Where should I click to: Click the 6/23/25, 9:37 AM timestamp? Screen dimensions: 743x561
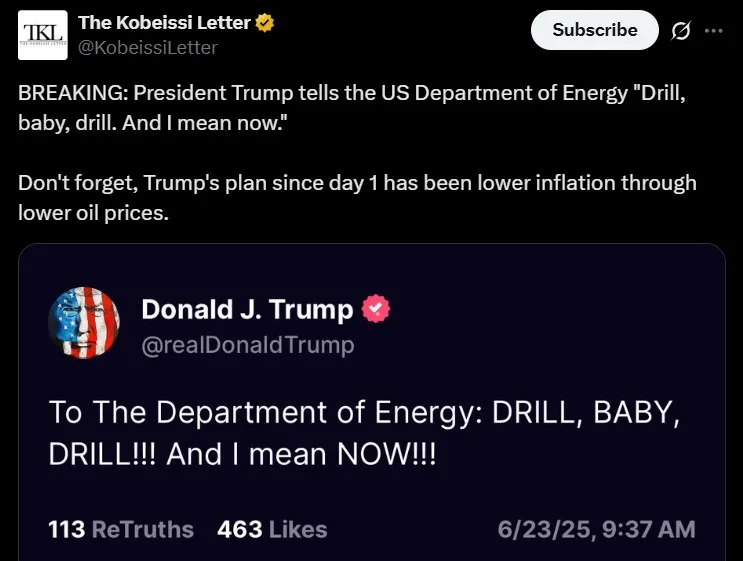pyautogui.click(x=596, y=529)
